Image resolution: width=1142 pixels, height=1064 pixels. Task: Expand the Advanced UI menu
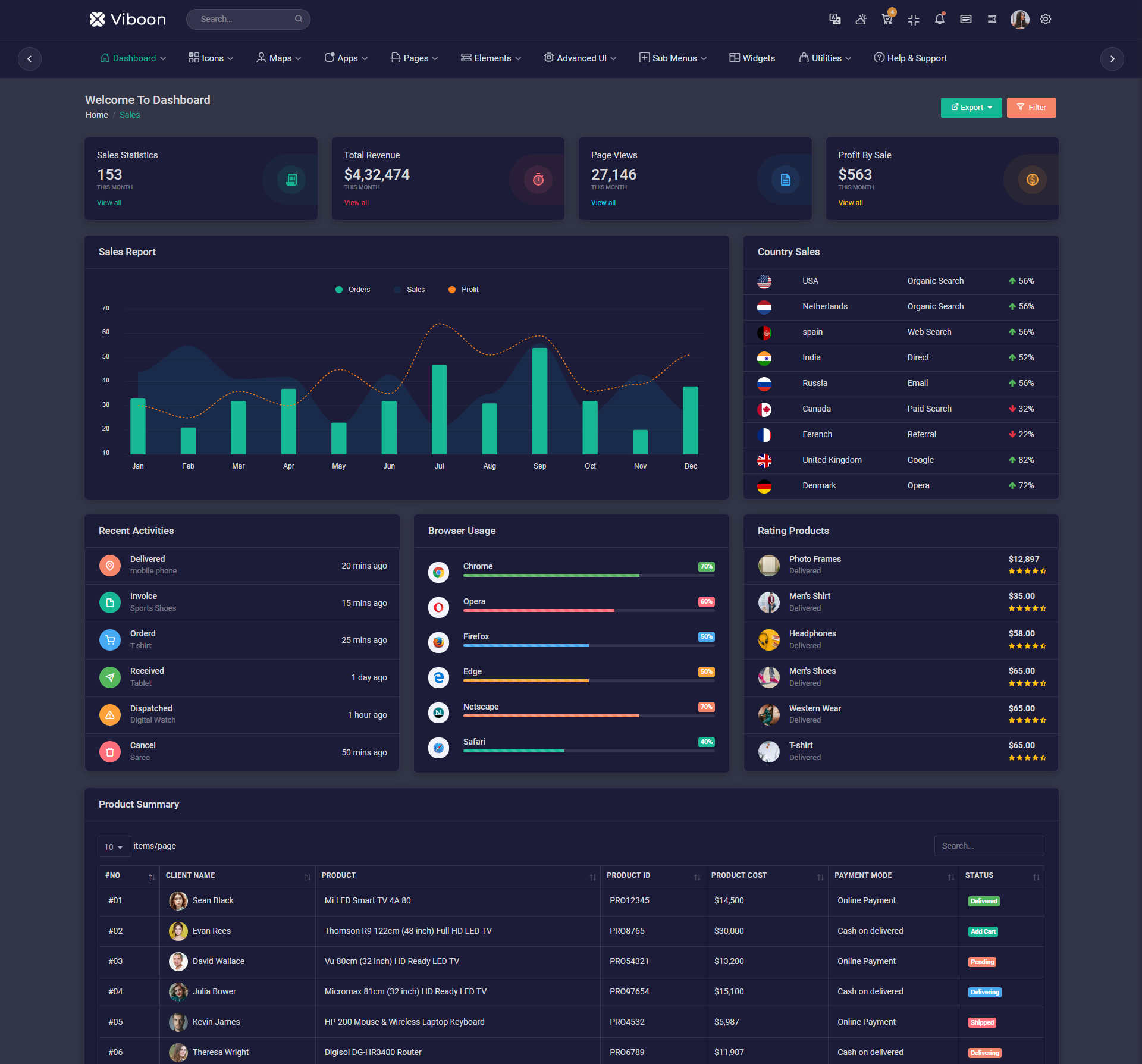[580, 58]
